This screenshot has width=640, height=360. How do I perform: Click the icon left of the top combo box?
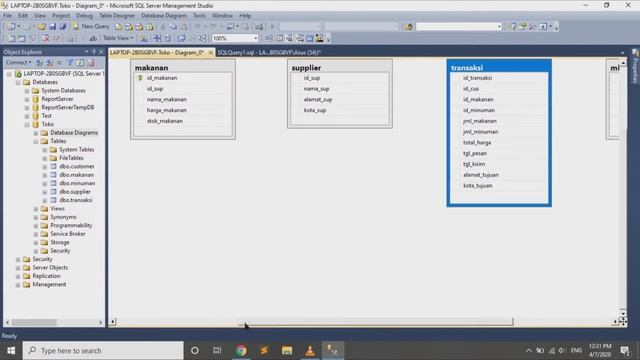[x=409, y=27]
